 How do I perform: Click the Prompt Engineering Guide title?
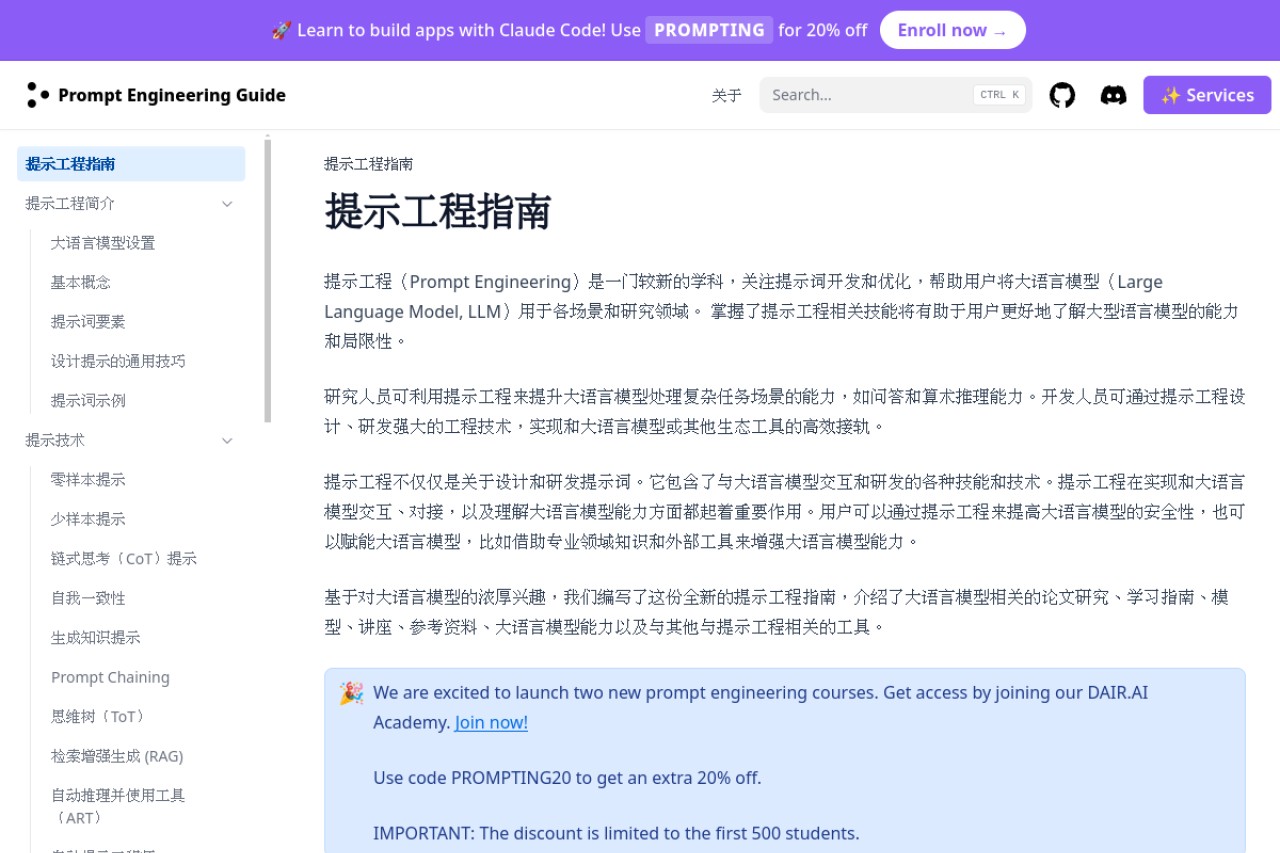pos(172,95)
